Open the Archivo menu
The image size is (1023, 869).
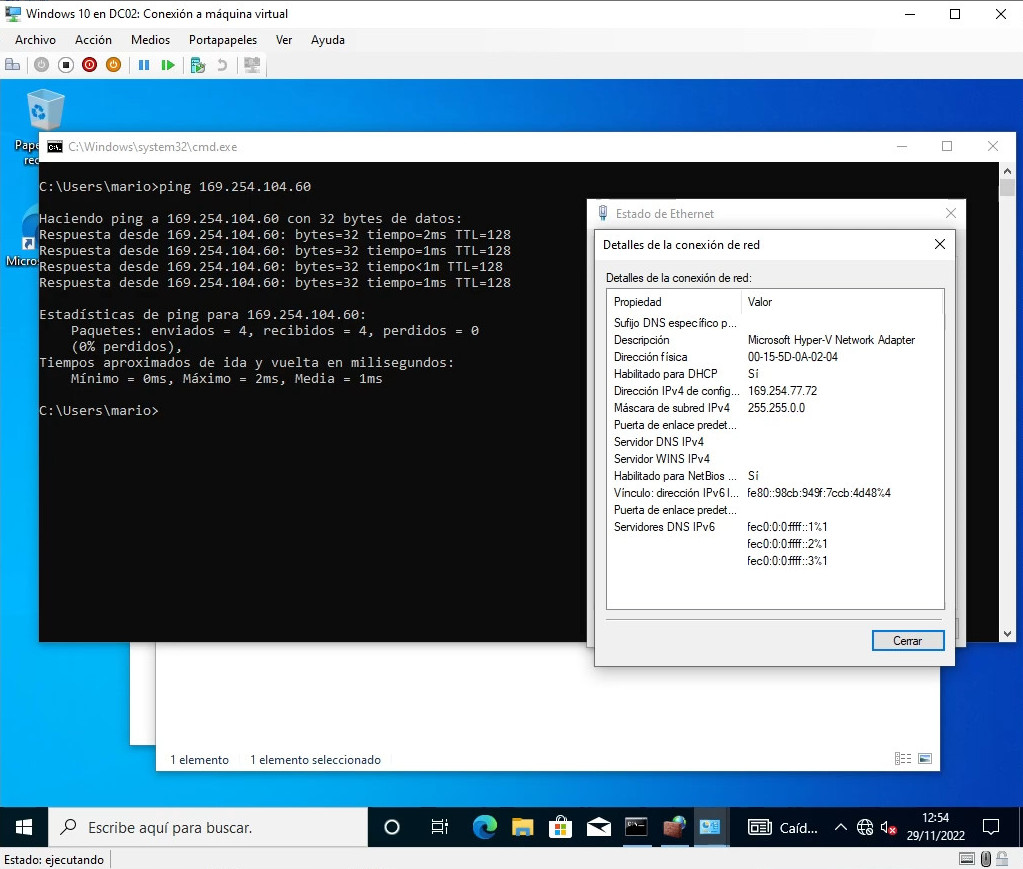pos(35,40)
